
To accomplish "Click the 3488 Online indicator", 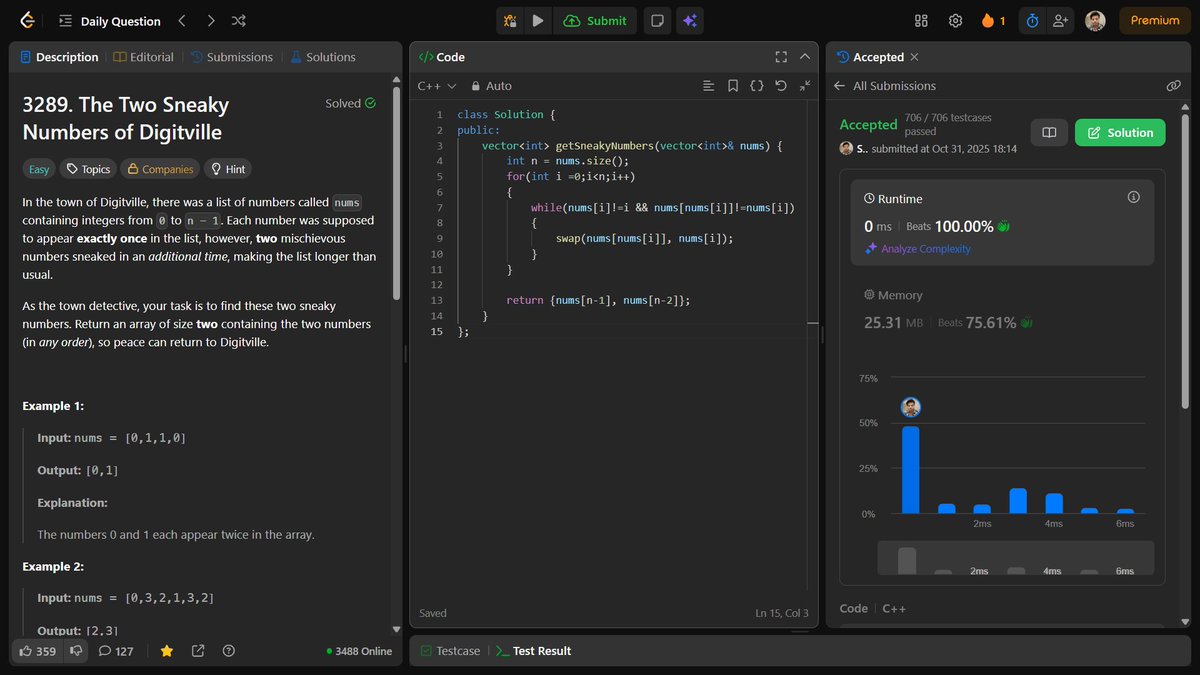I will click(359, 651).
